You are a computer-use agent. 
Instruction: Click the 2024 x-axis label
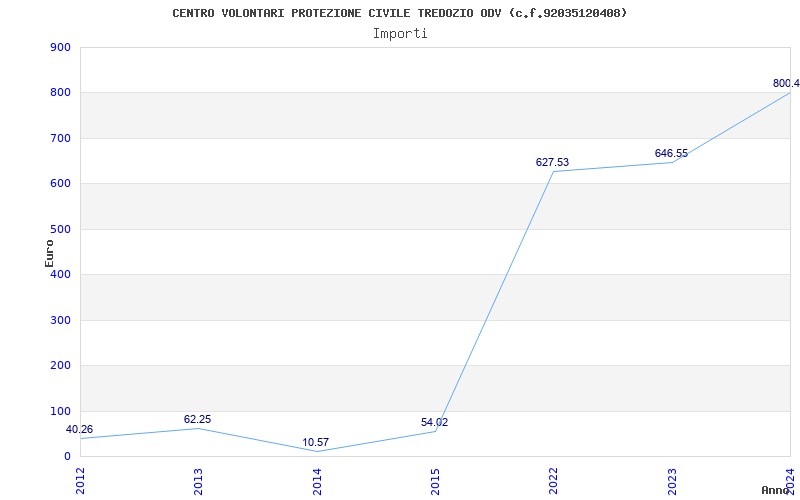[x=790, y=481]
